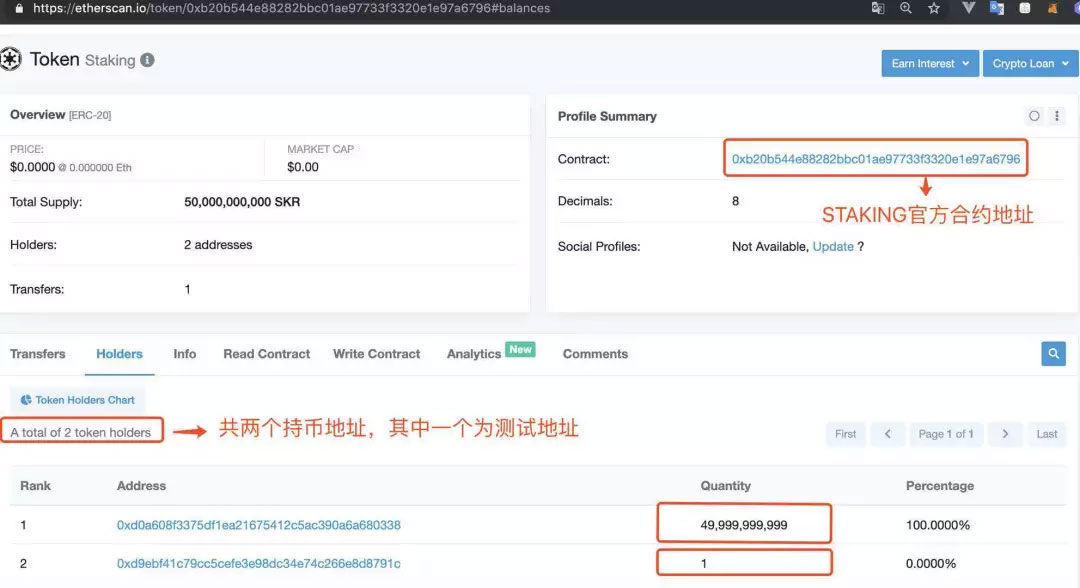Click the Address column header
Screen dimensions: 1080x588
[x=141, y=485]
